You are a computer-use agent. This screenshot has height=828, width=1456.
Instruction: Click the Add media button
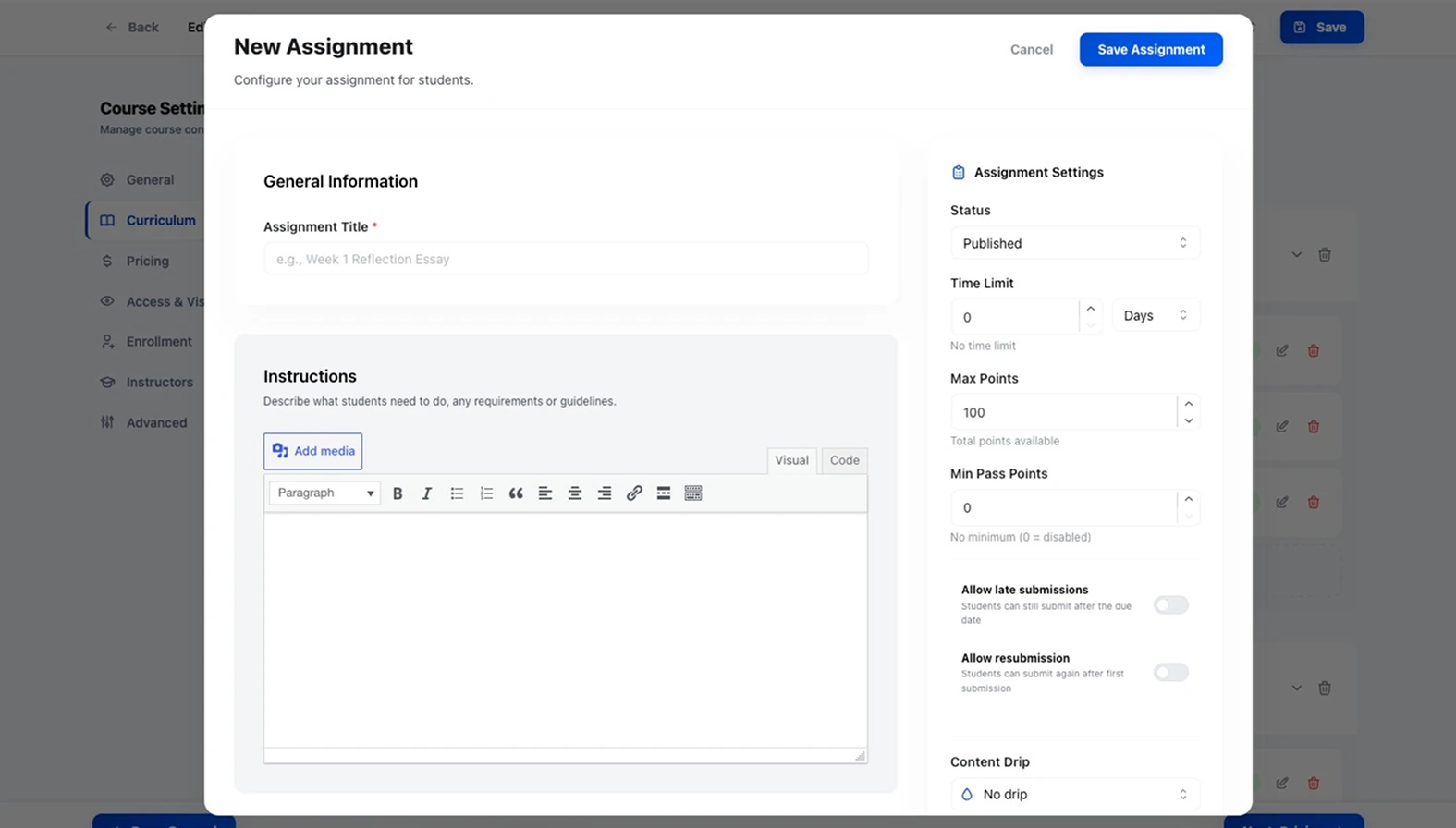tap(312, 451)
